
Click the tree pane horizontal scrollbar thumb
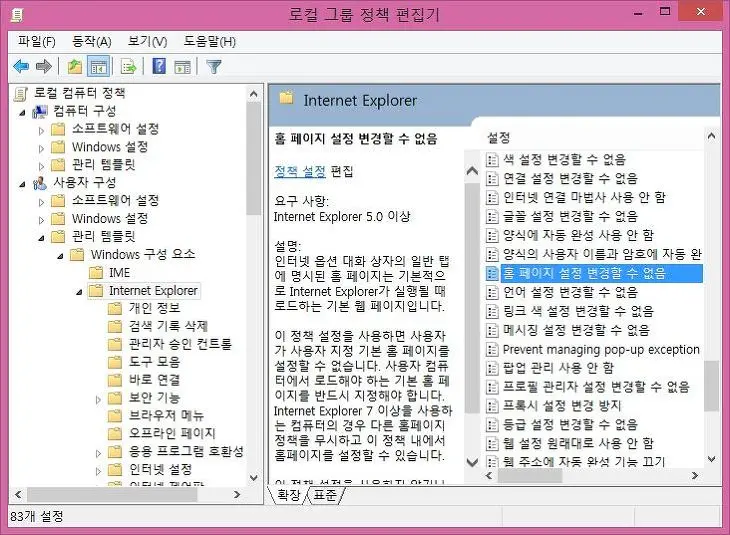pos(112,494)
